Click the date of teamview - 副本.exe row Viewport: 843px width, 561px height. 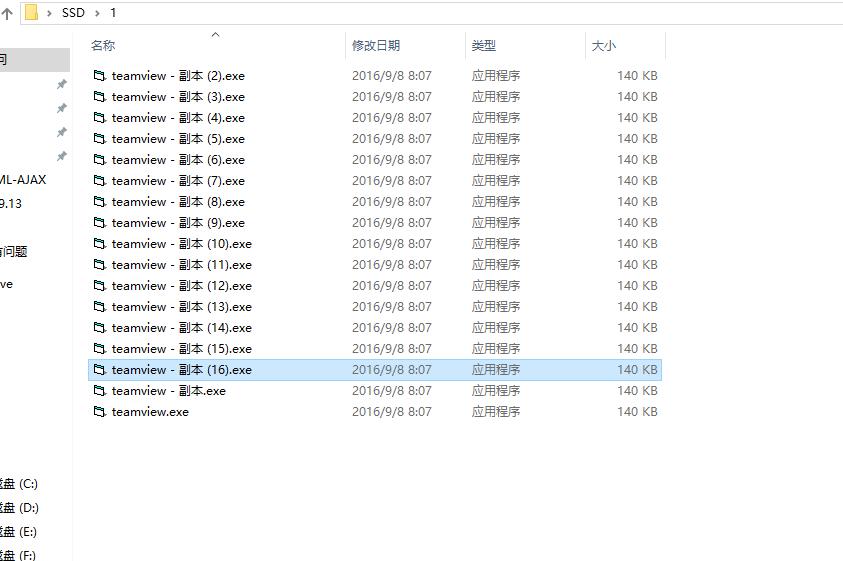point(391,390)
